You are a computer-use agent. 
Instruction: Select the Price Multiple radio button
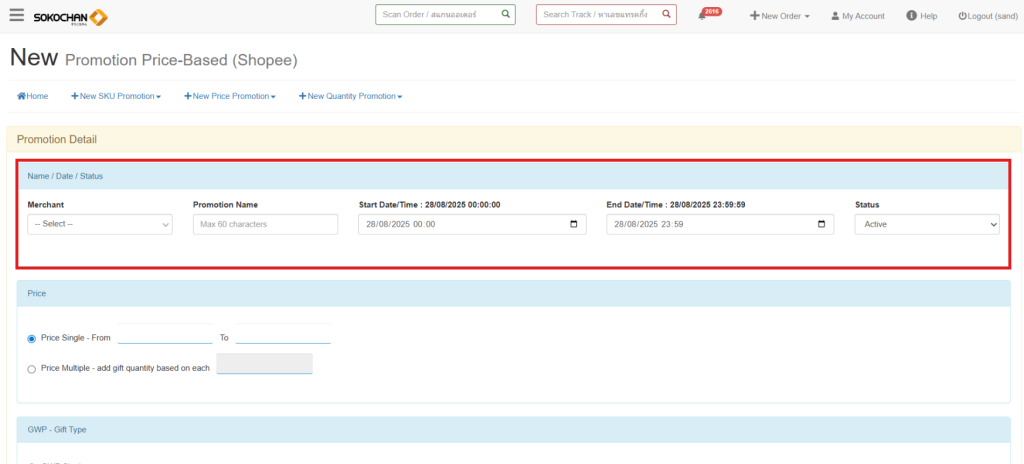point(32,369)
